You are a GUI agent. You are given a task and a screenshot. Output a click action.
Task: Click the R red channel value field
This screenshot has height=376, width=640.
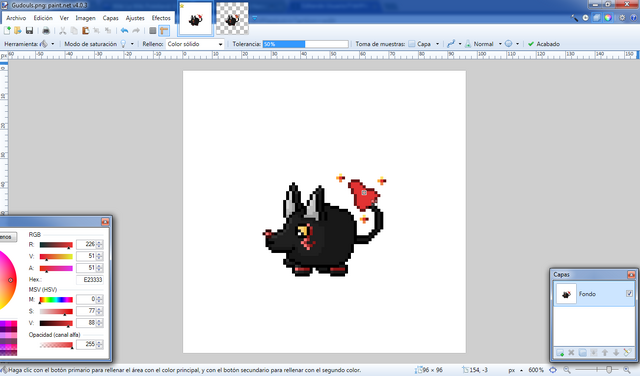pos(86,244)
